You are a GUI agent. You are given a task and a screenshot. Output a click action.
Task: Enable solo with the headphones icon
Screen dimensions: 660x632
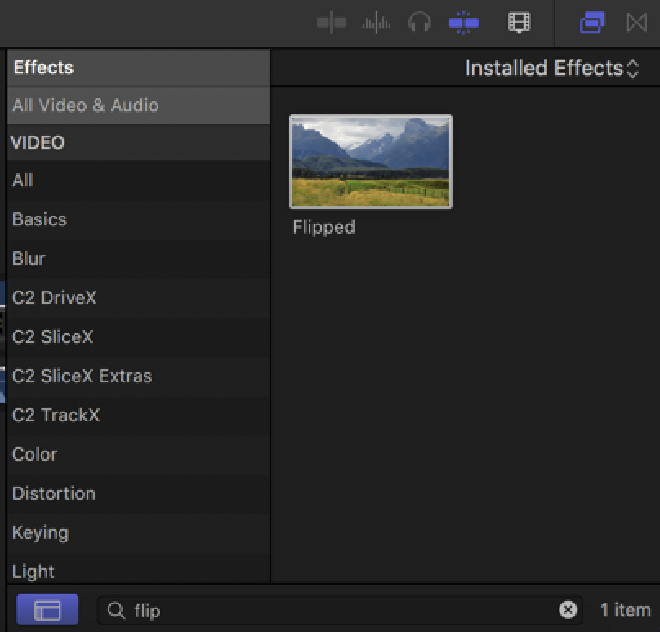[x=419, y=22]
